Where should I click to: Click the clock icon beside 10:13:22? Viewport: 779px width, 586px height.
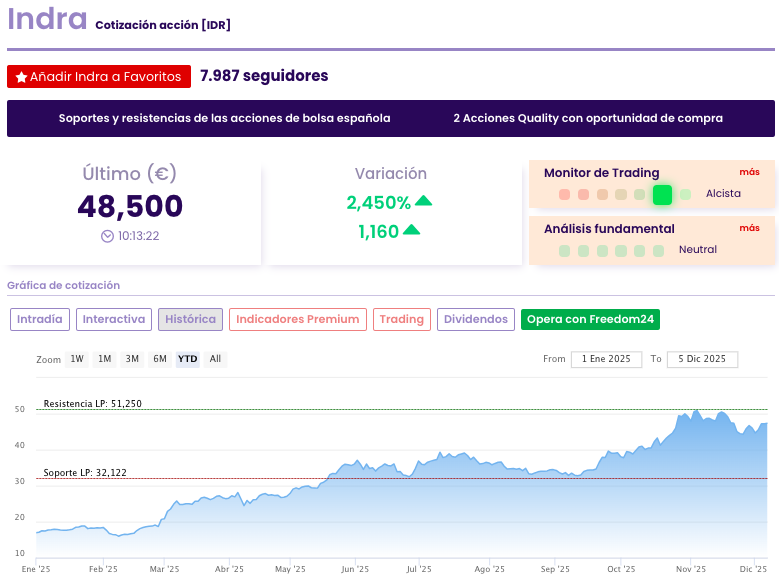click(107, 236)
